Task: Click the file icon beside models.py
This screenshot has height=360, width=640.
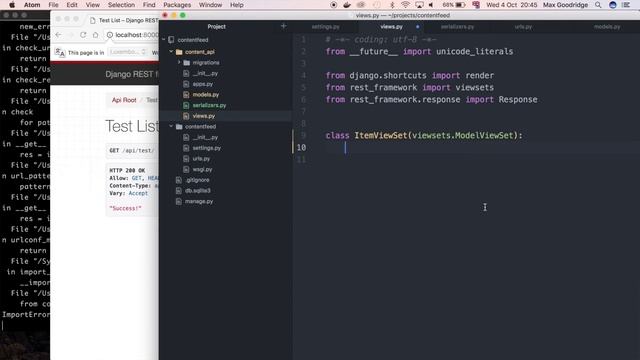Action: pos(186,95)
